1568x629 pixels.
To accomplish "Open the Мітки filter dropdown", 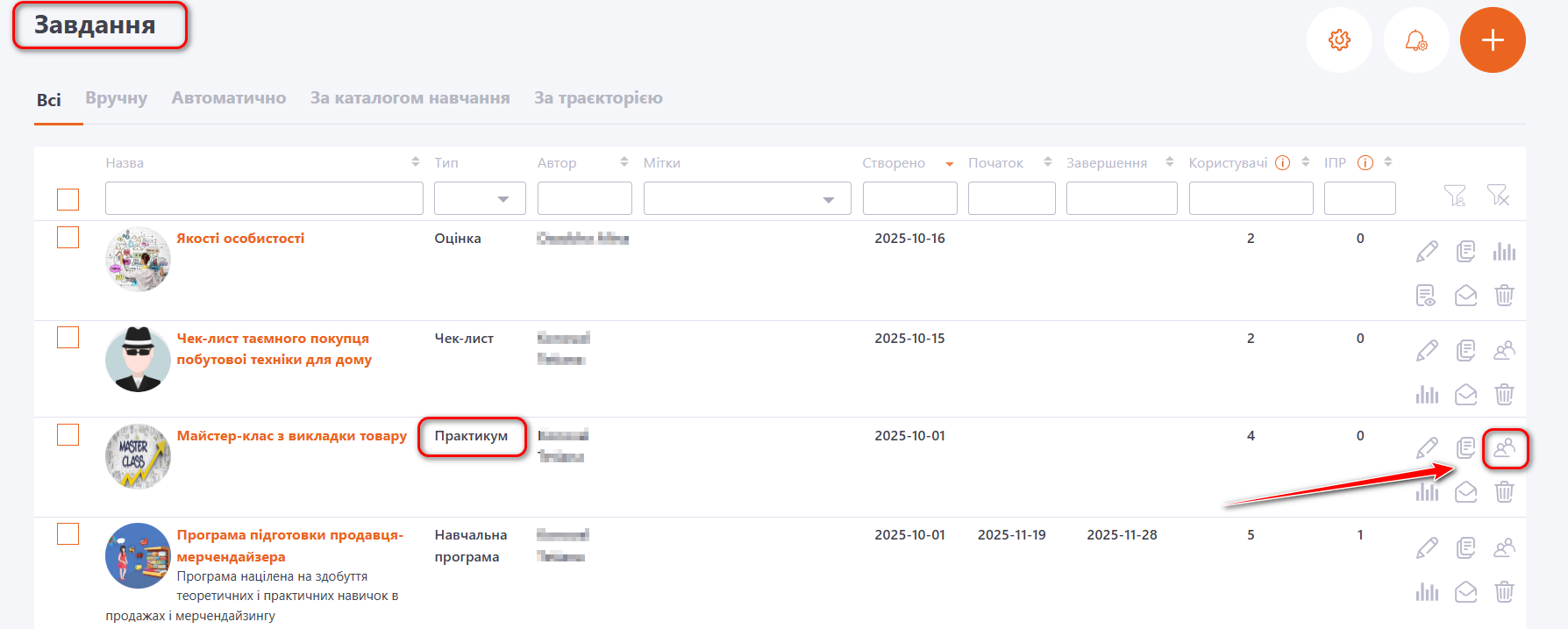I will point(828,199).
